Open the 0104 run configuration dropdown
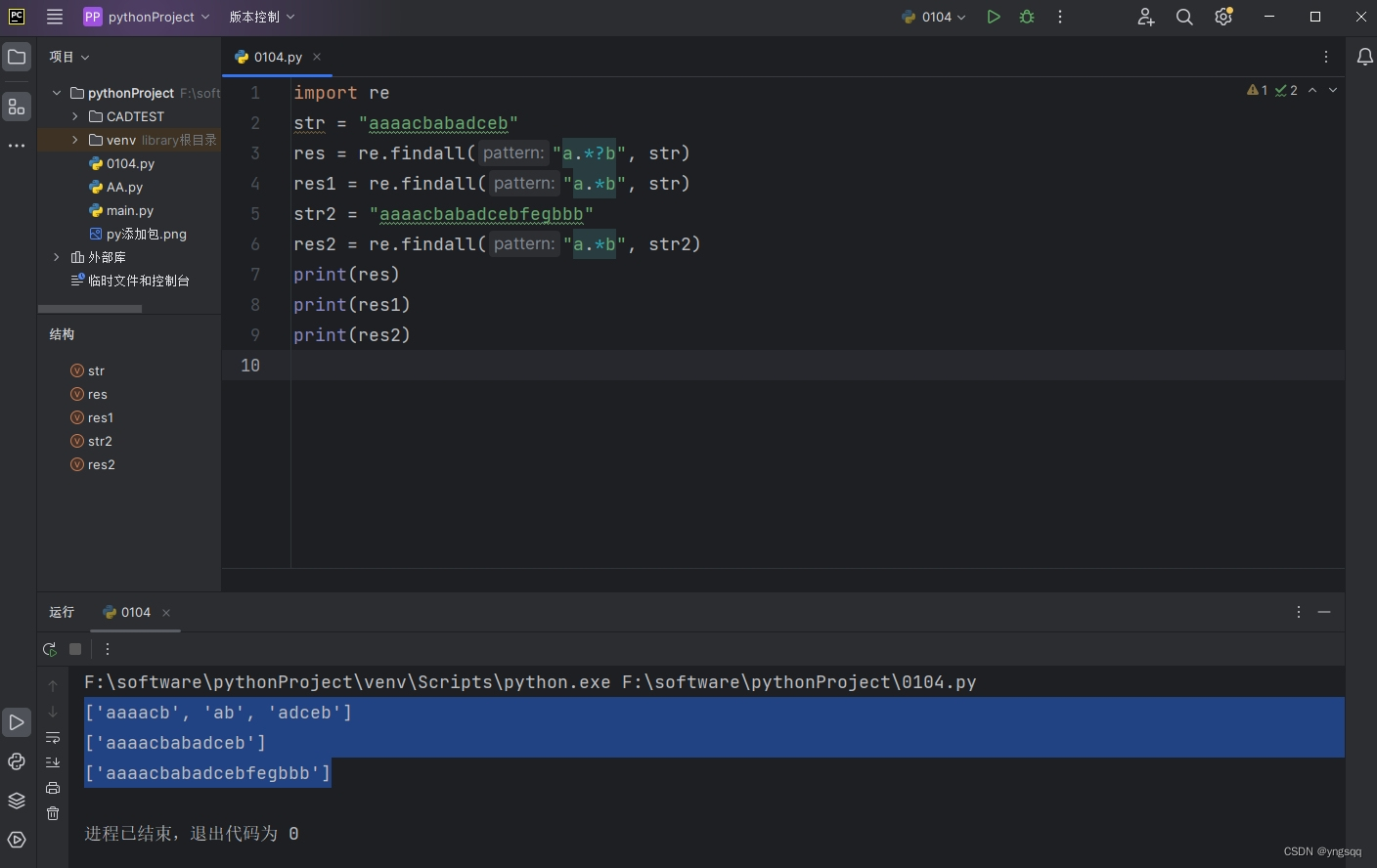This screenshot has height=868, width=1377. pyautogui.click(x=934, y=17)
